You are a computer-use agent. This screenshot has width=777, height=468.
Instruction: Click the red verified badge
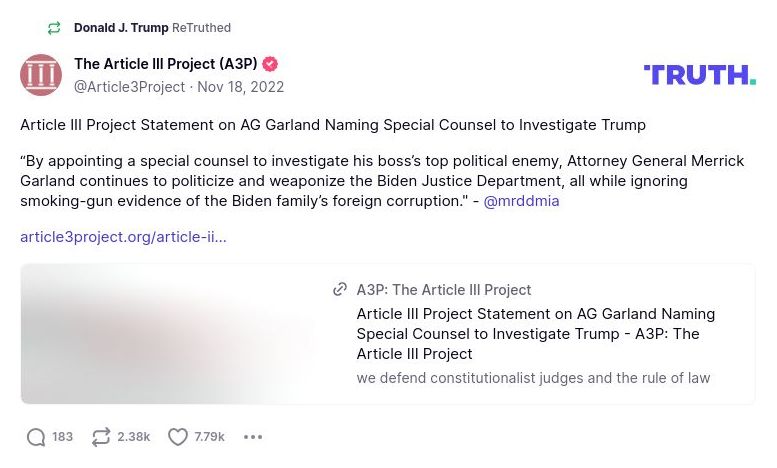point(270,64)
